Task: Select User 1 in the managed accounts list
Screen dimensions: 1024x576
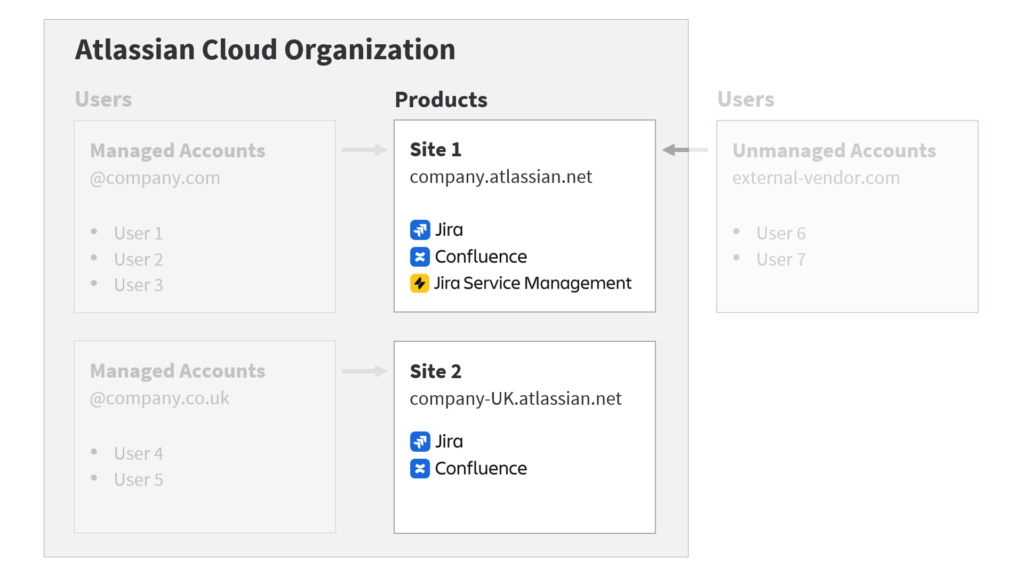Action: (138, 234)
